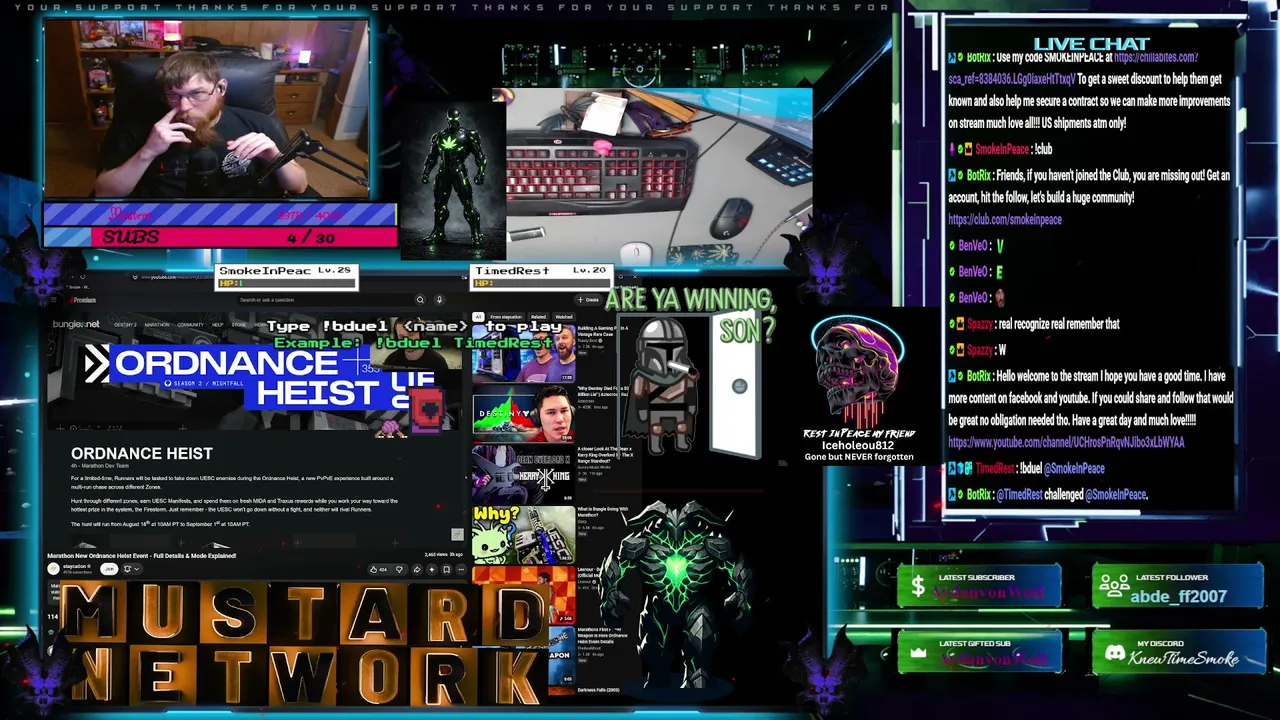Click the abde_ff2007 latest follower name
Screen dimensions: 1280x720
pos(1178,597)
